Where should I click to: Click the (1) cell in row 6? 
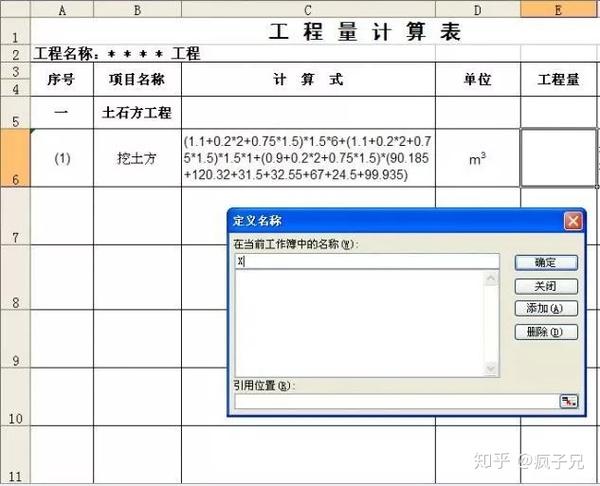62,158
